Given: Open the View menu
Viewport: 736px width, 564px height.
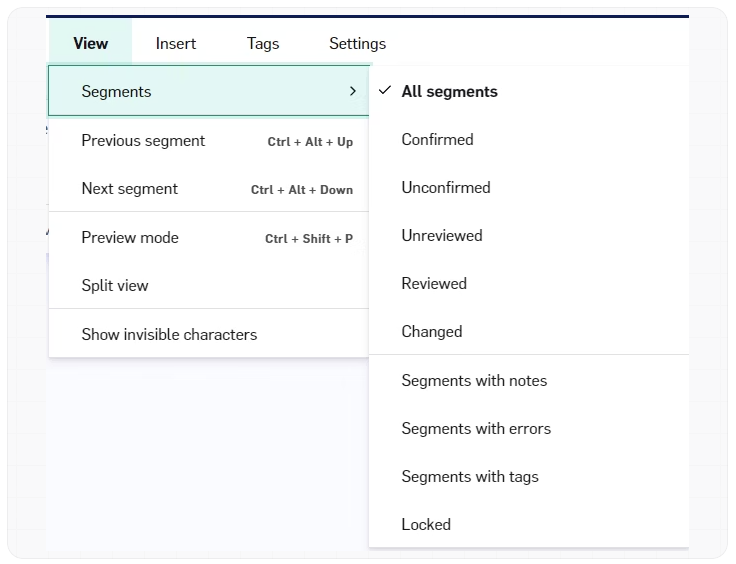Looking at the screenshot, I should pyautogui.click(x=90, y=43).
